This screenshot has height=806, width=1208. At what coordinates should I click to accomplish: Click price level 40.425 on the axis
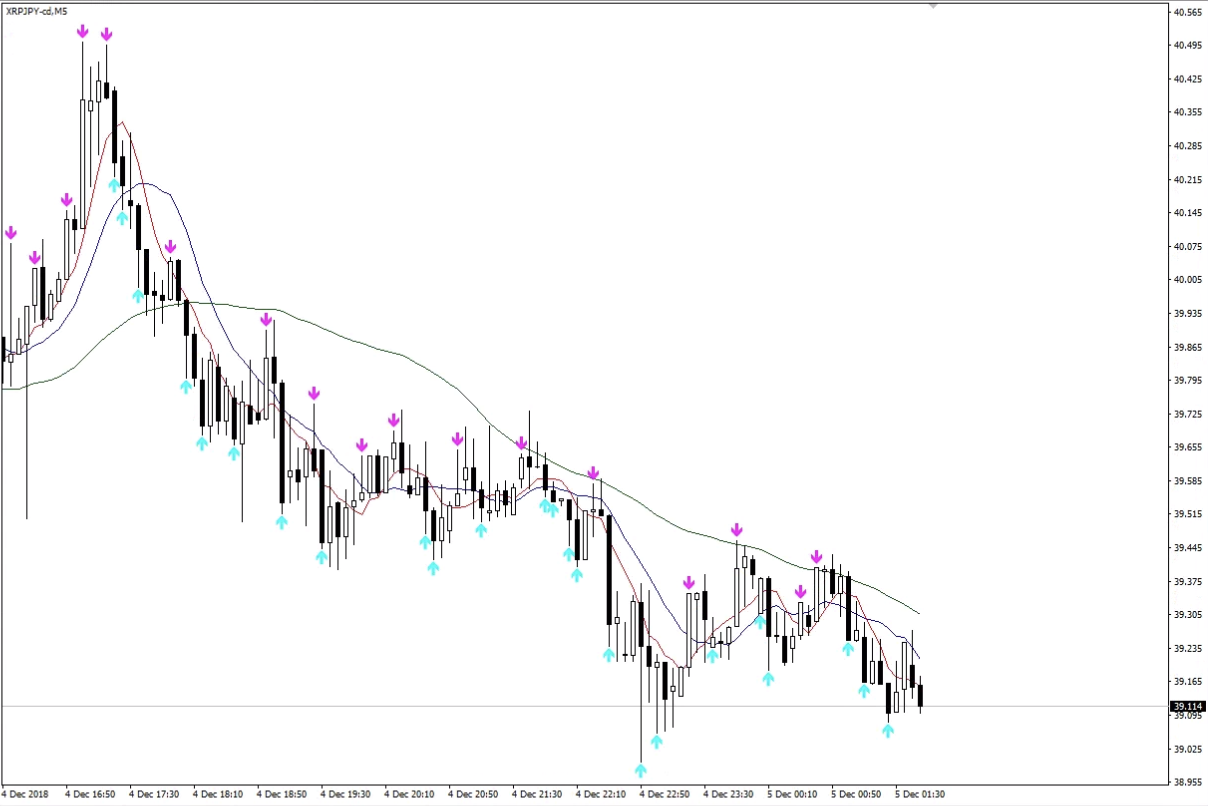[x=1187, y=79]
